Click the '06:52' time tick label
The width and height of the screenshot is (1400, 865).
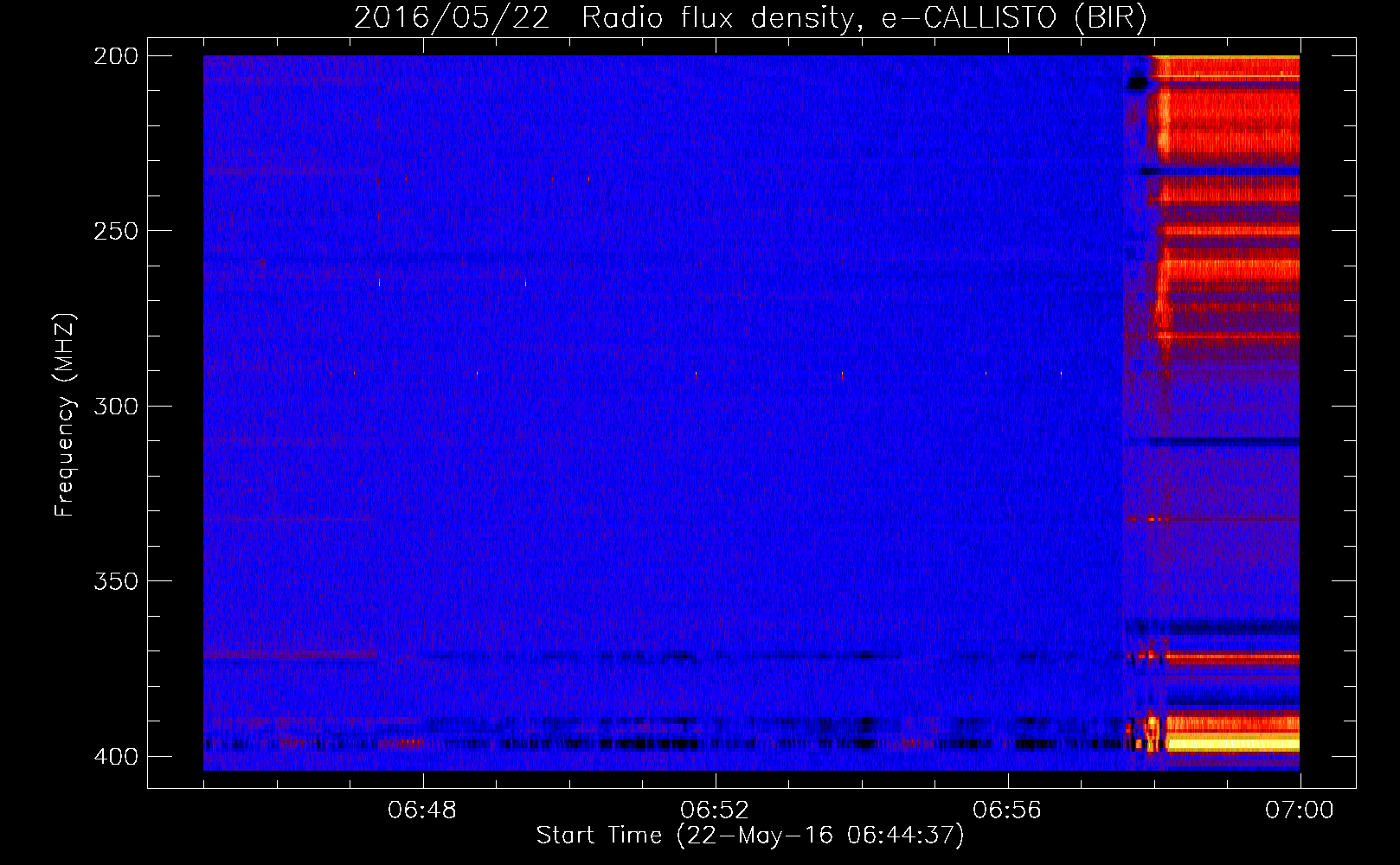pyautogui.click(x=715, y=811)
